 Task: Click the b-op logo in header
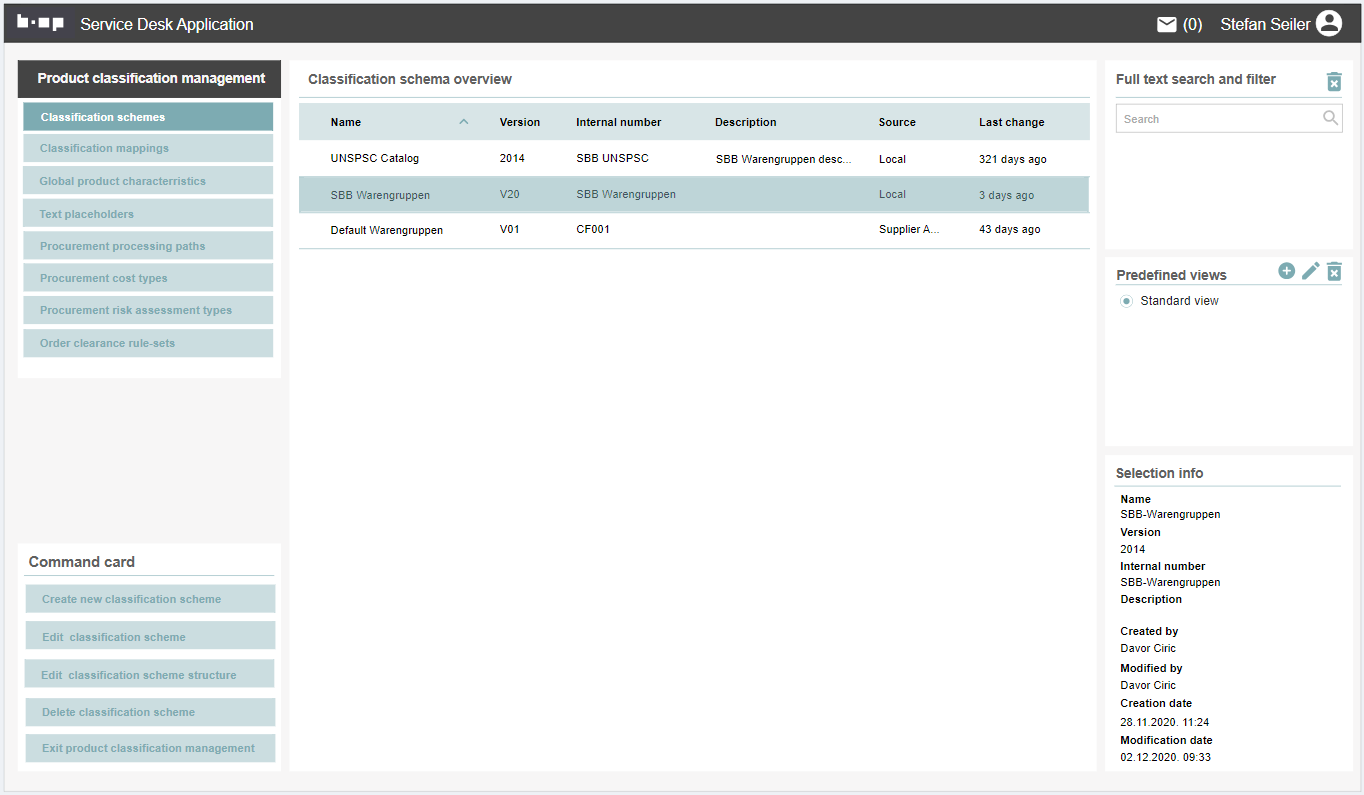(41, 23)
